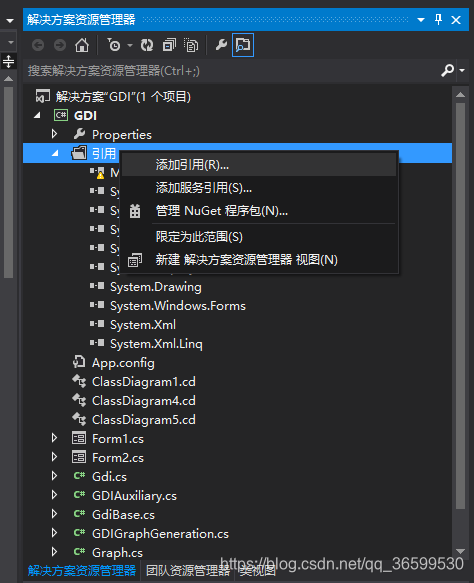The height and width of the screenshot is (583, 474).
Task: Select ClassDiagram1.cd file
Action: pyautogui.click(x=144, y=382)
